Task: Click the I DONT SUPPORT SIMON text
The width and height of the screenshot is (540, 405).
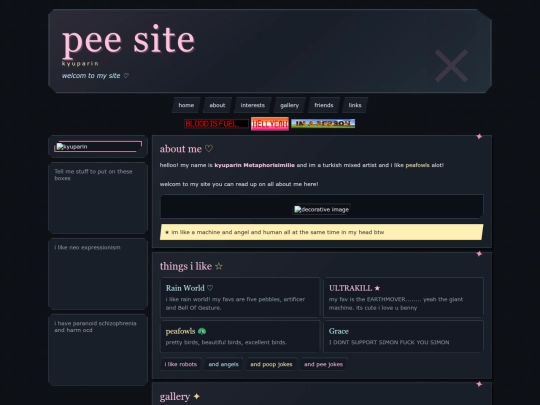Action: point(389,342)
